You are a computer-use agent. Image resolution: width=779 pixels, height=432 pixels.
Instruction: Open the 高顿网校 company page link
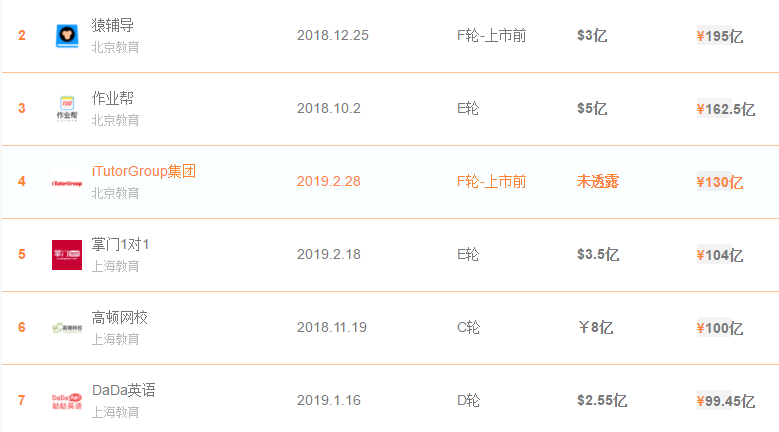[x=120, y=317]
